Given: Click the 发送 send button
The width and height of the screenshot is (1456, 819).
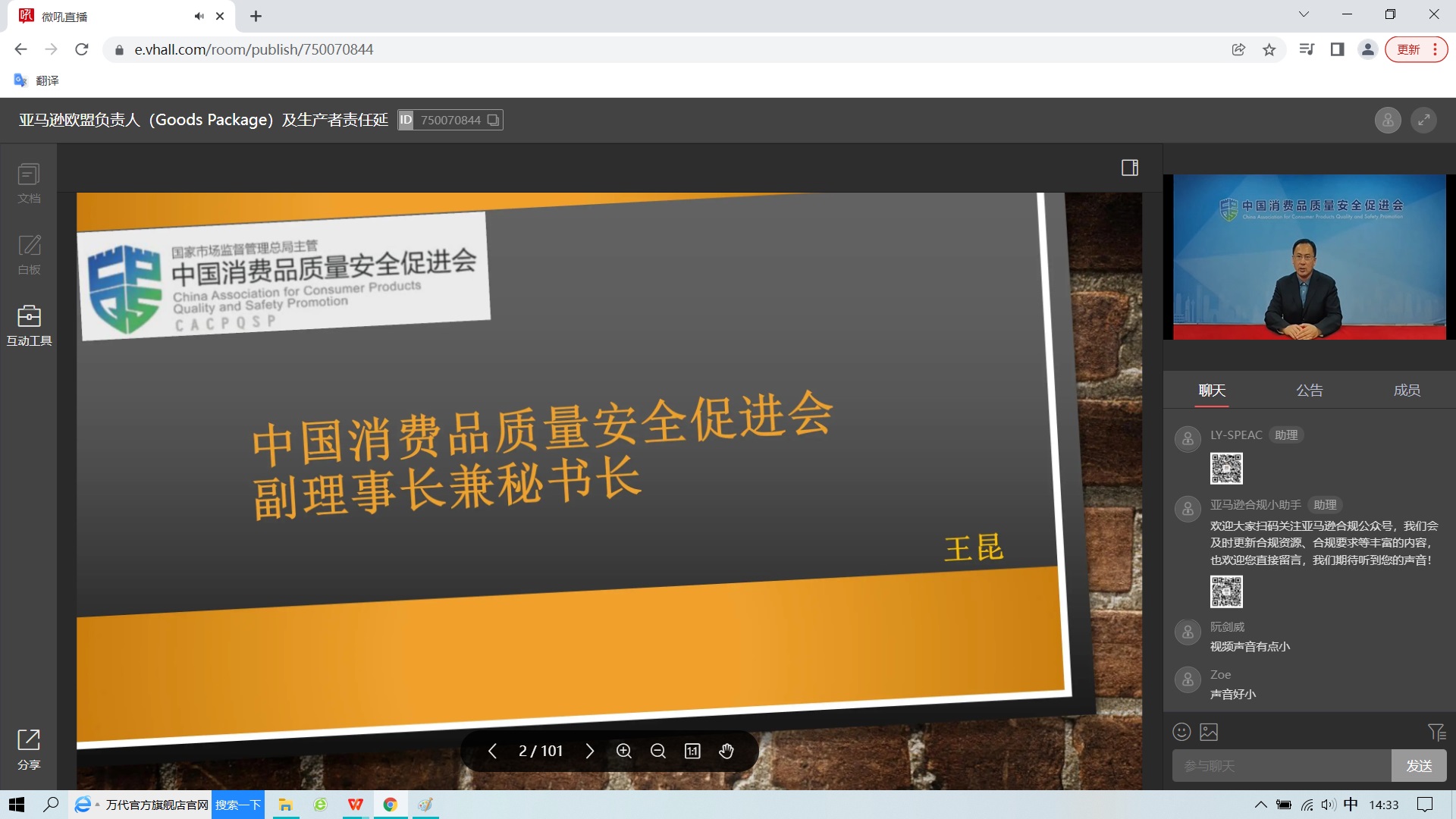Looking at the screenshot, I should click(1419, 766).
